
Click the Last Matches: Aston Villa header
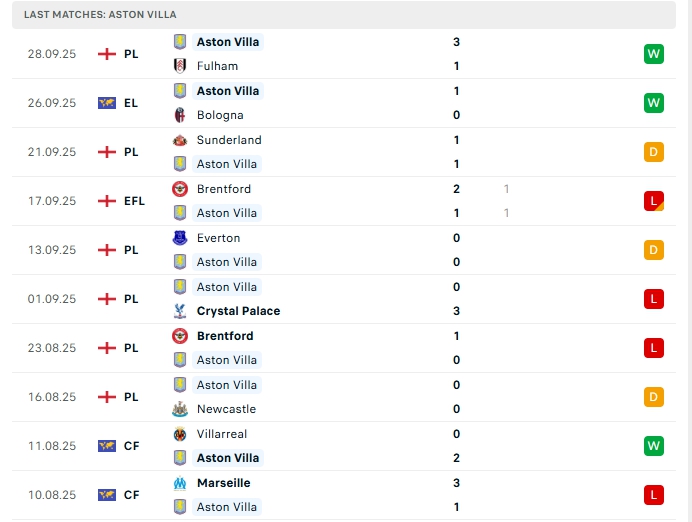[98, 15]
